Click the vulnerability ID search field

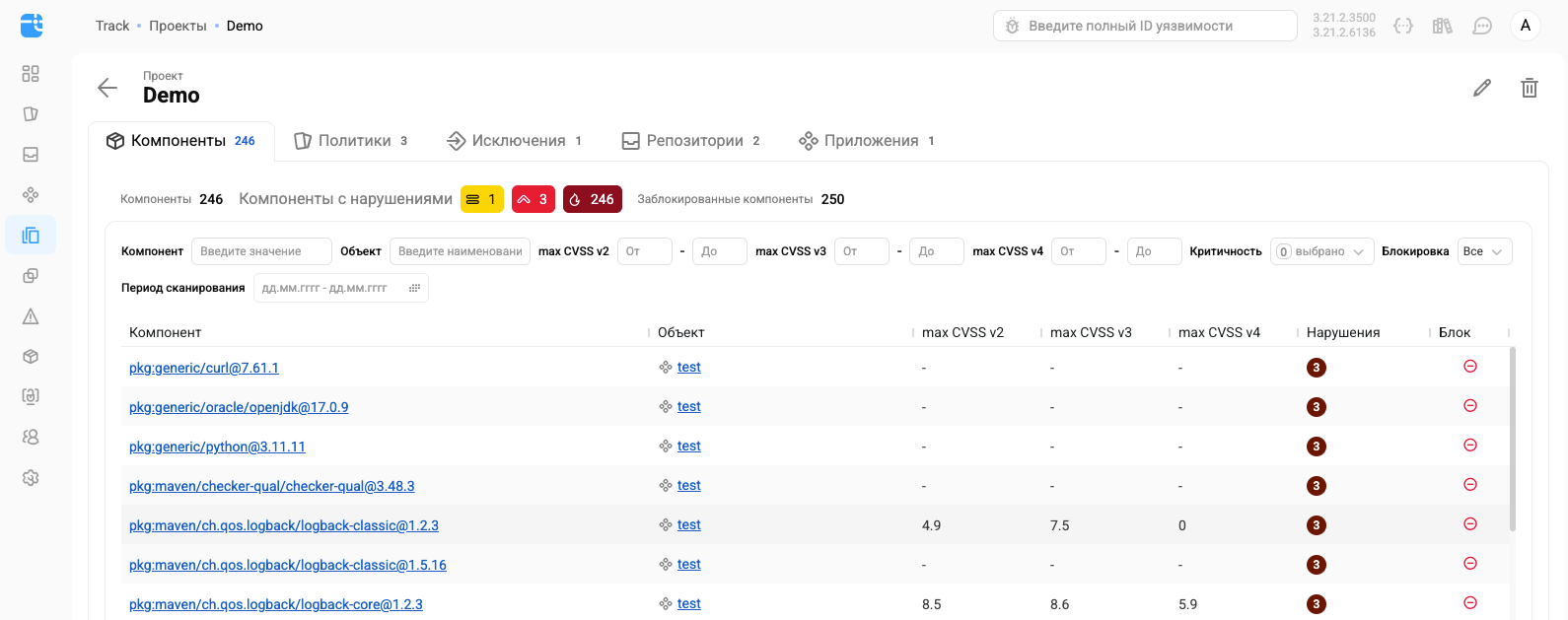(1144, 26)
